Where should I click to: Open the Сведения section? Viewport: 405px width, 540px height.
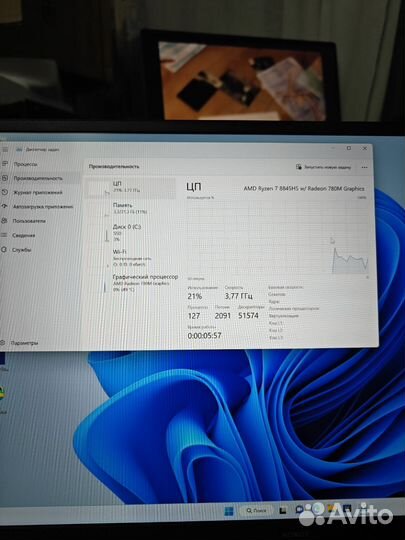[x=23, y=236]
